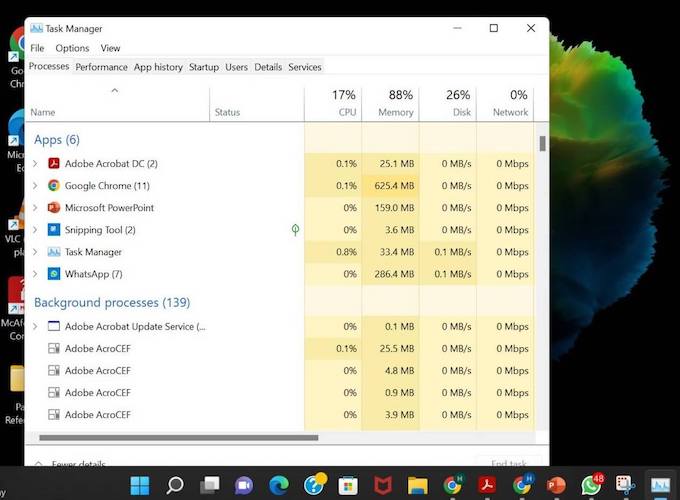Switch to the Details tab
Viewport: 680px width, 500px height.
[268, 67]
